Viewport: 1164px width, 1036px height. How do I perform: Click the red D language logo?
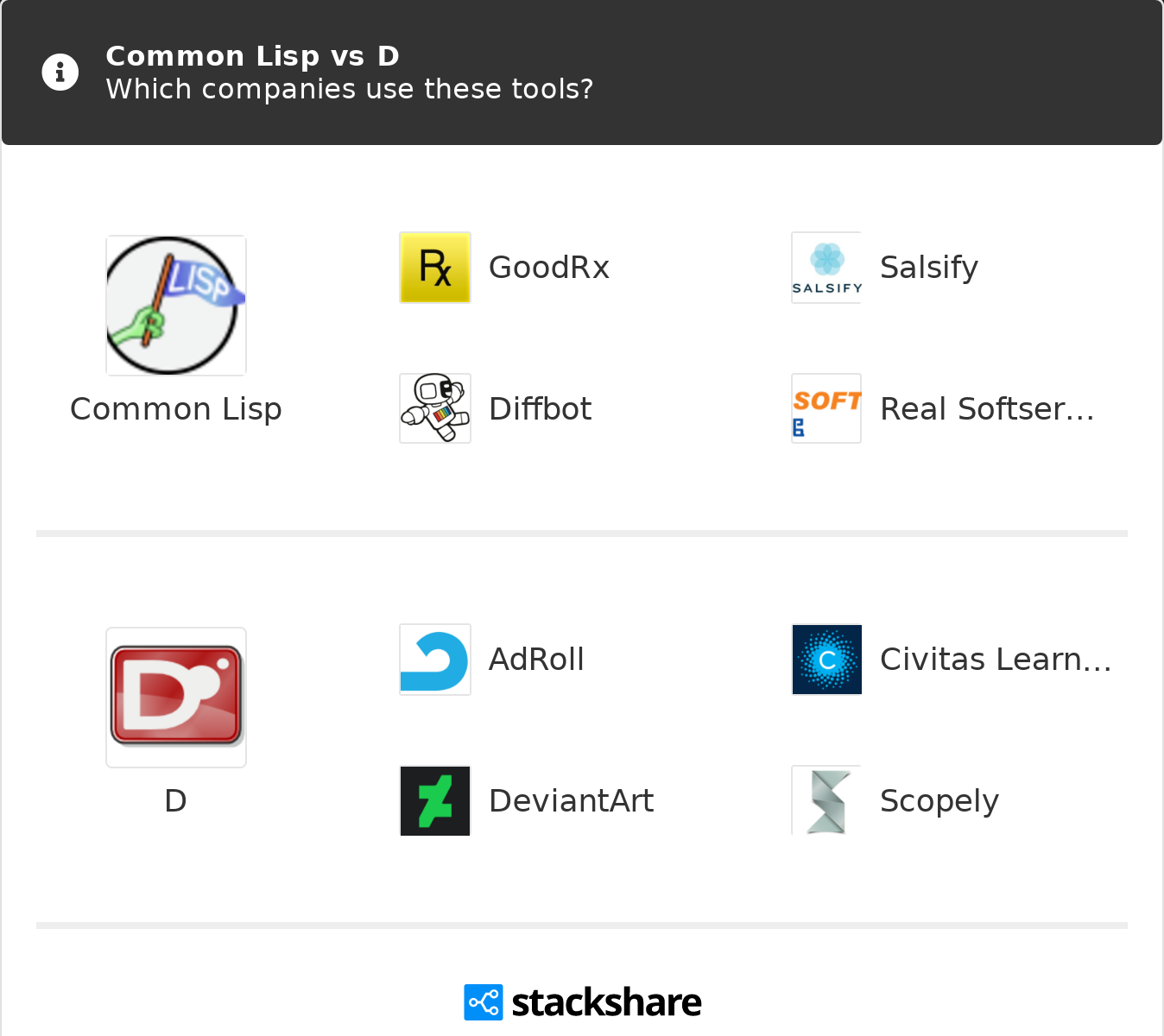coord(176,697)
